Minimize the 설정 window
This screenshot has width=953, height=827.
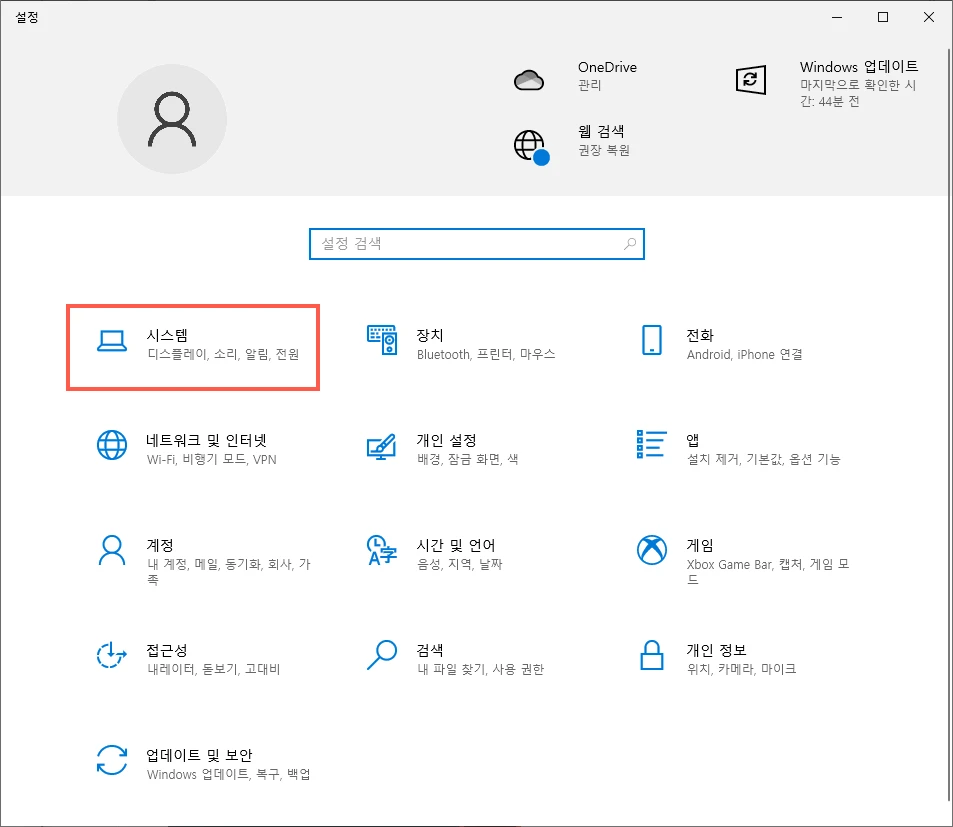click(x=837, y=17)
